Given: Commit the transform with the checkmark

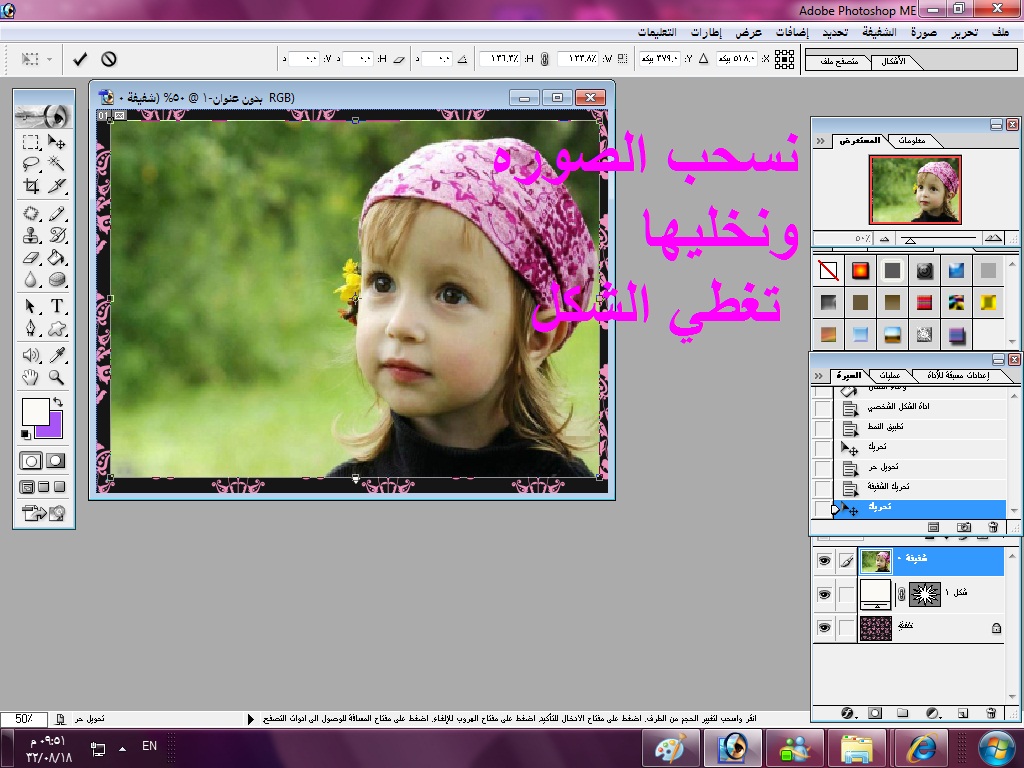Looking at the screenshot, I should (80, 59).
